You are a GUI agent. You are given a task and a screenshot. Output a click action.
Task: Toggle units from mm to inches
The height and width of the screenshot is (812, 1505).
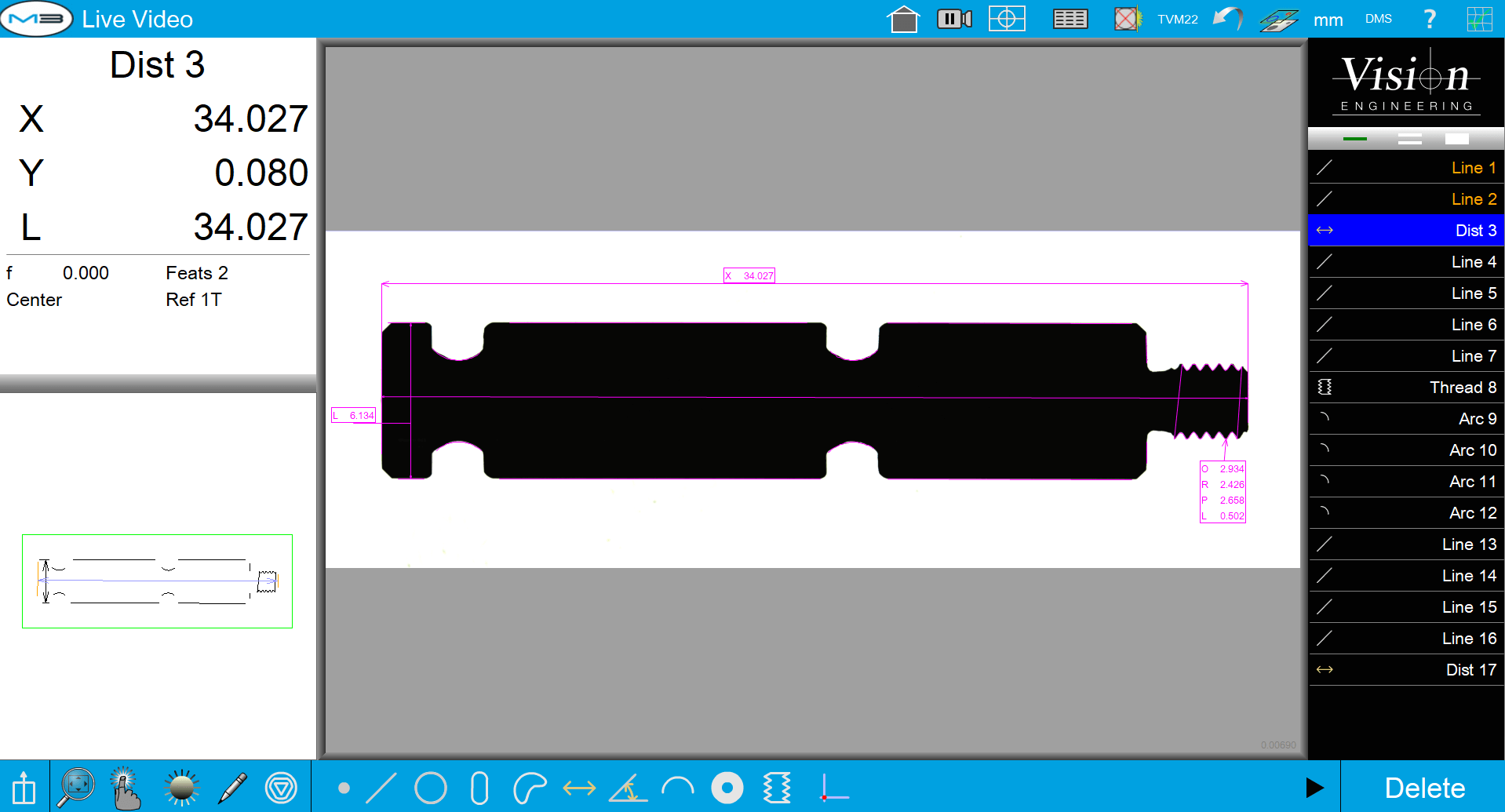click(x=1328, y=19)
